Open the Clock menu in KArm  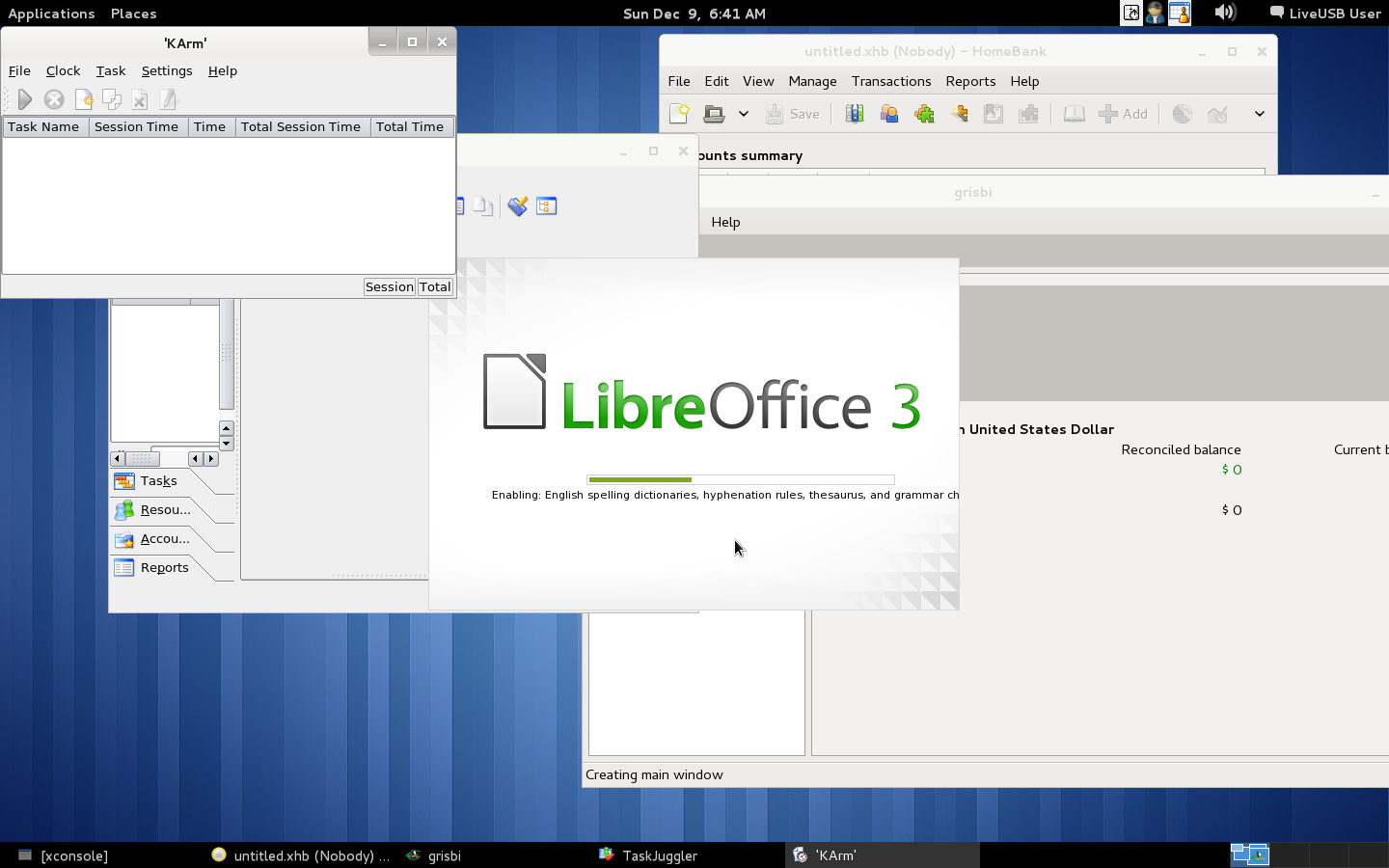[63, 71]
